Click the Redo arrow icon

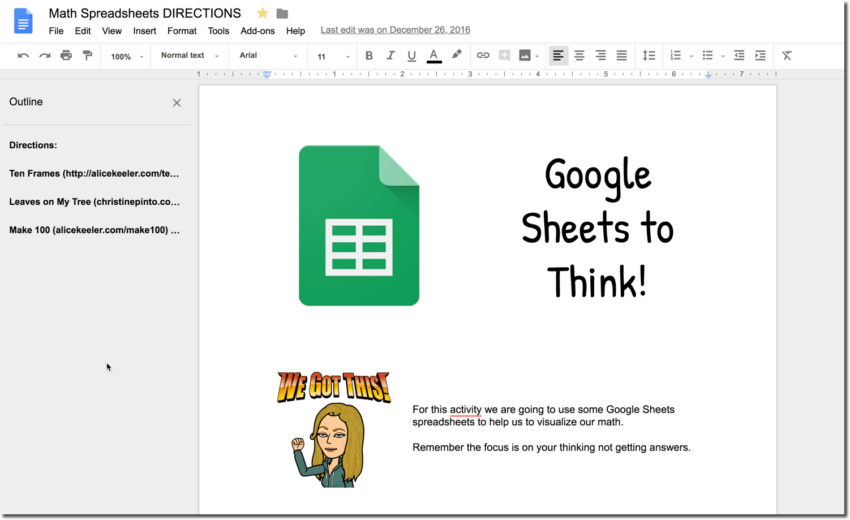[44, 55]
